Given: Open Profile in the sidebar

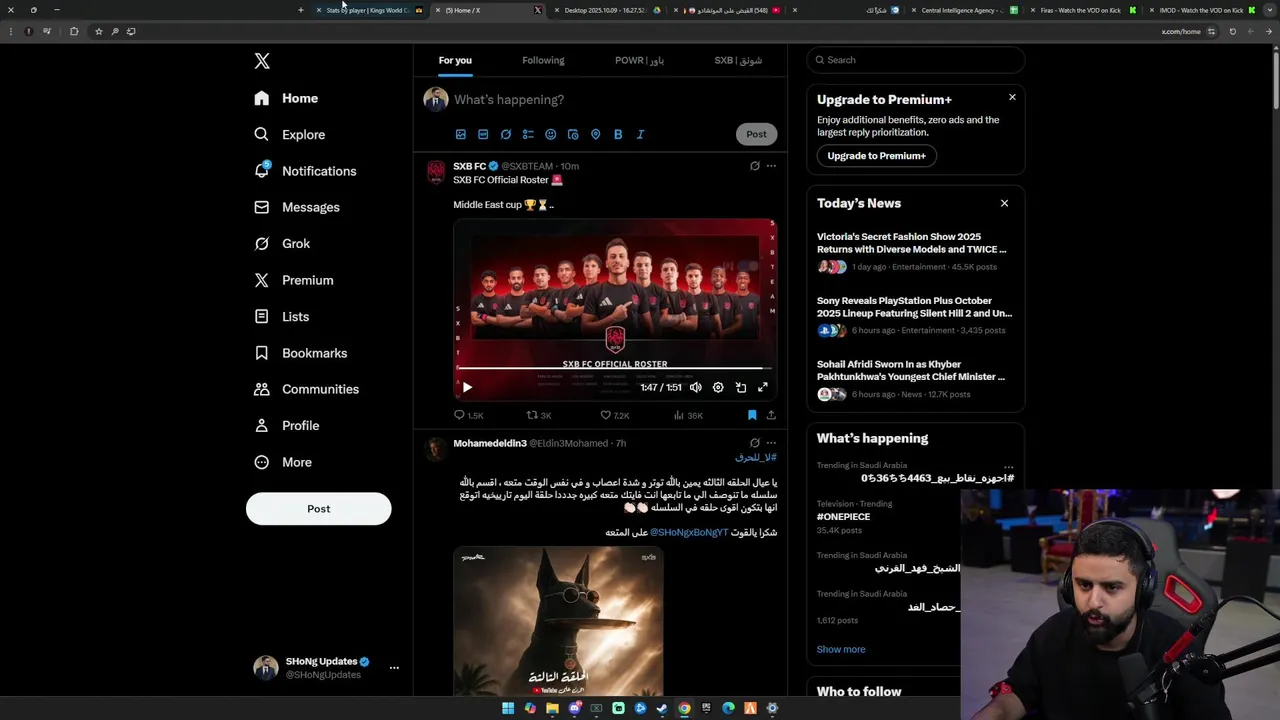Looking at the screenshot, I should (x=287, y=426).
